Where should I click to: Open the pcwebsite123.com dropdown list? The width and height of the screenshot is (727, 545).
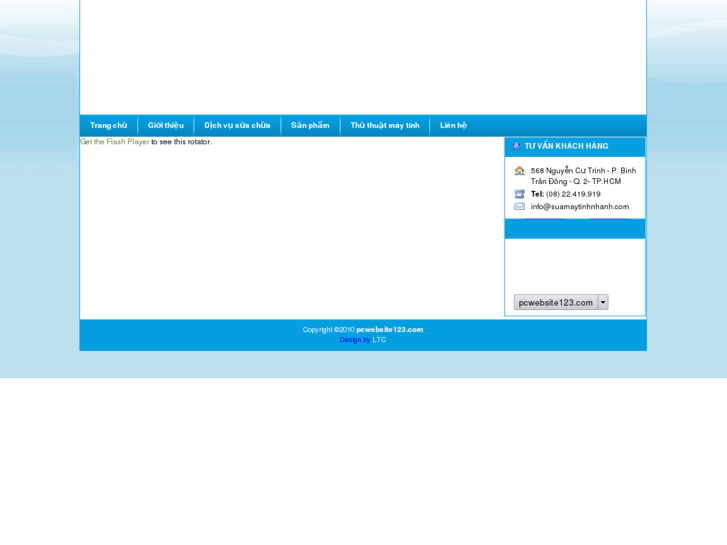pos(561,302)
